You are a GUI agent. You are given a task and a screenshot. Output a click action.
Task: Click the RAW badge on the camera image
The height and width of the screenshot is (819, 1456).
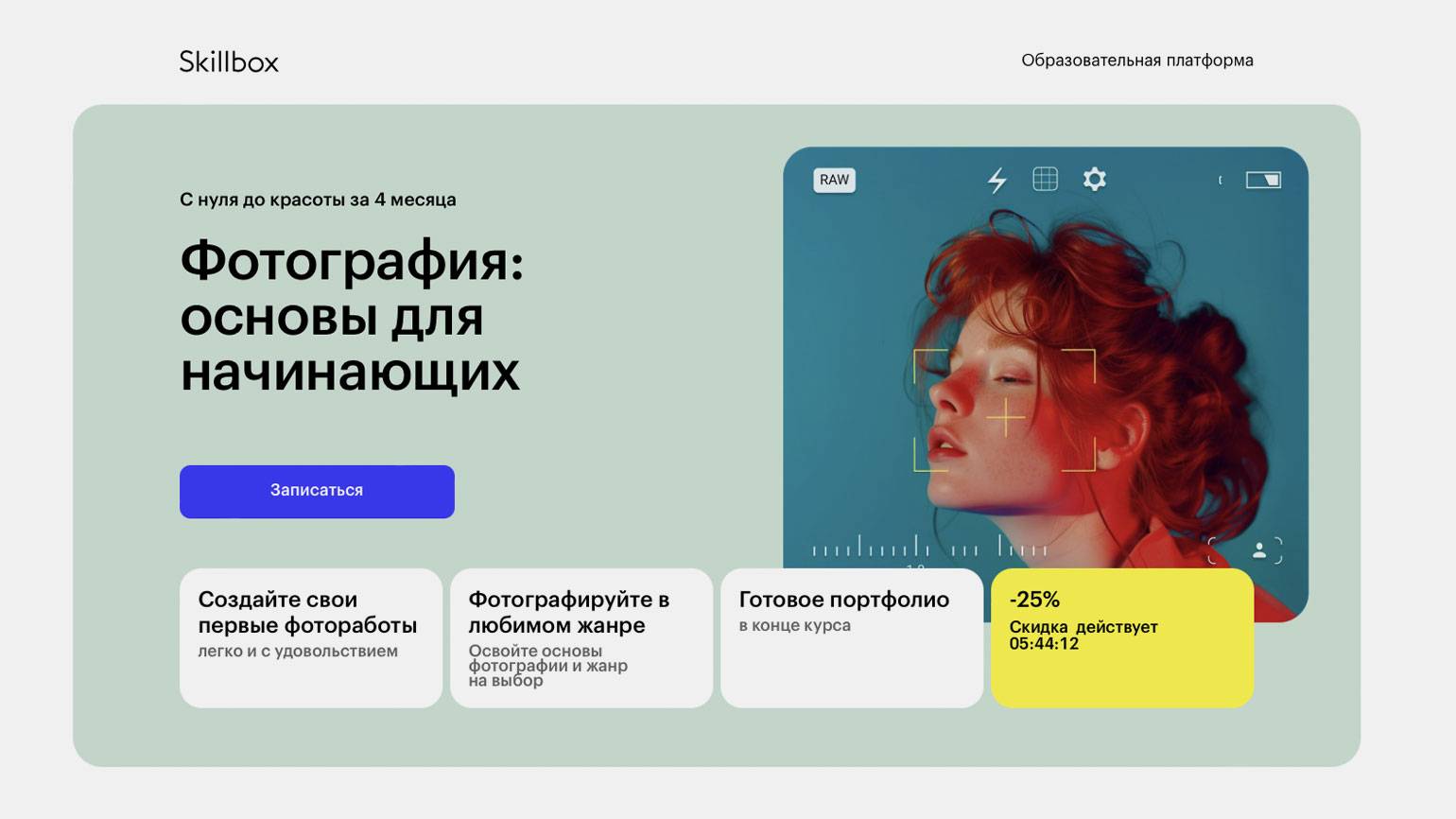(834, 180)
